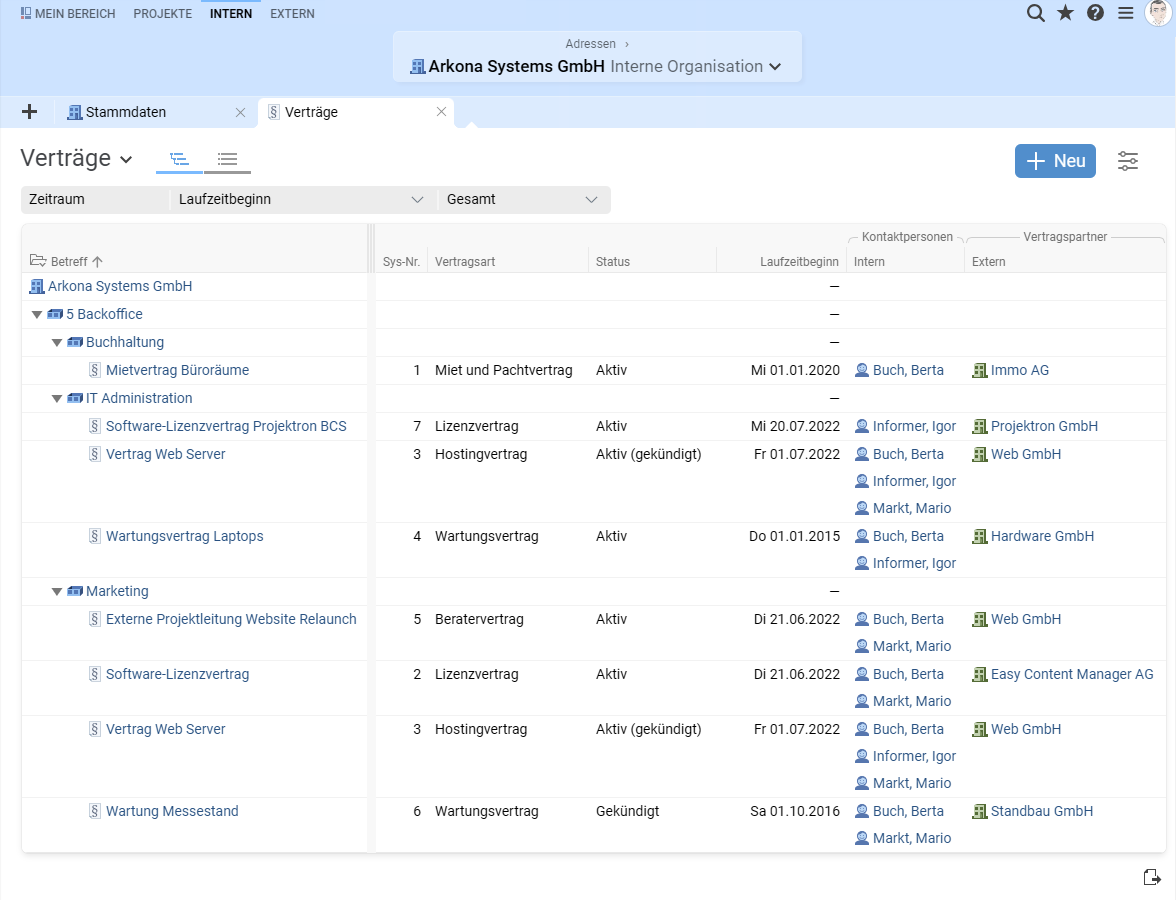Click the building icon of Hardware GmbH
Screen dimensions: 1176x900
[x=980, y=536]
